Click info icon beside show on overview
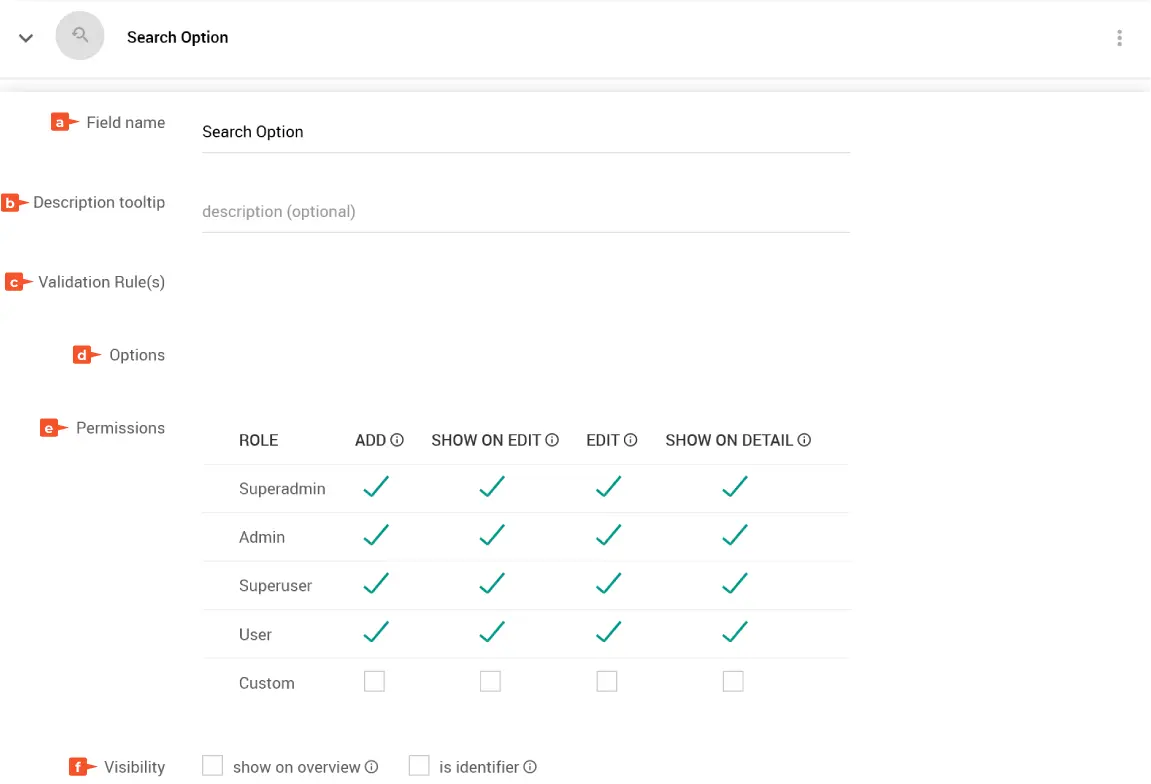This screenshot has width=1151, height=784. (x=372, y=767)
